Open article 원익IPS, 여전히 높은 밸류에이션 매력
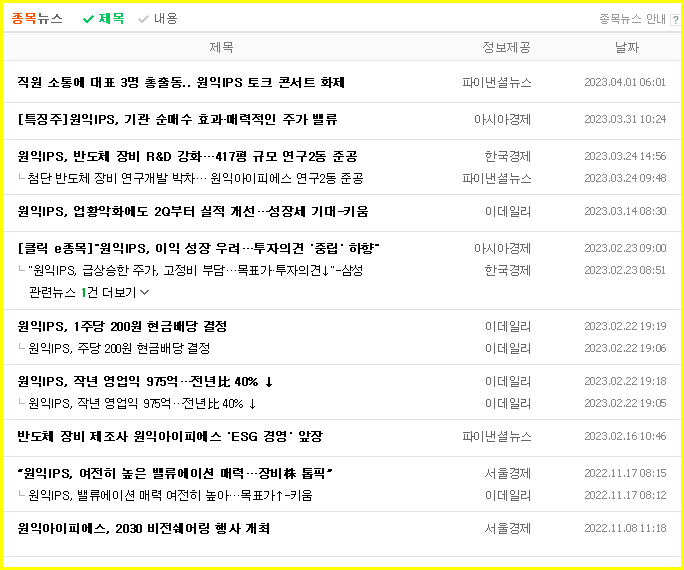This screenshot has height=570, width=684. [175, 473]
